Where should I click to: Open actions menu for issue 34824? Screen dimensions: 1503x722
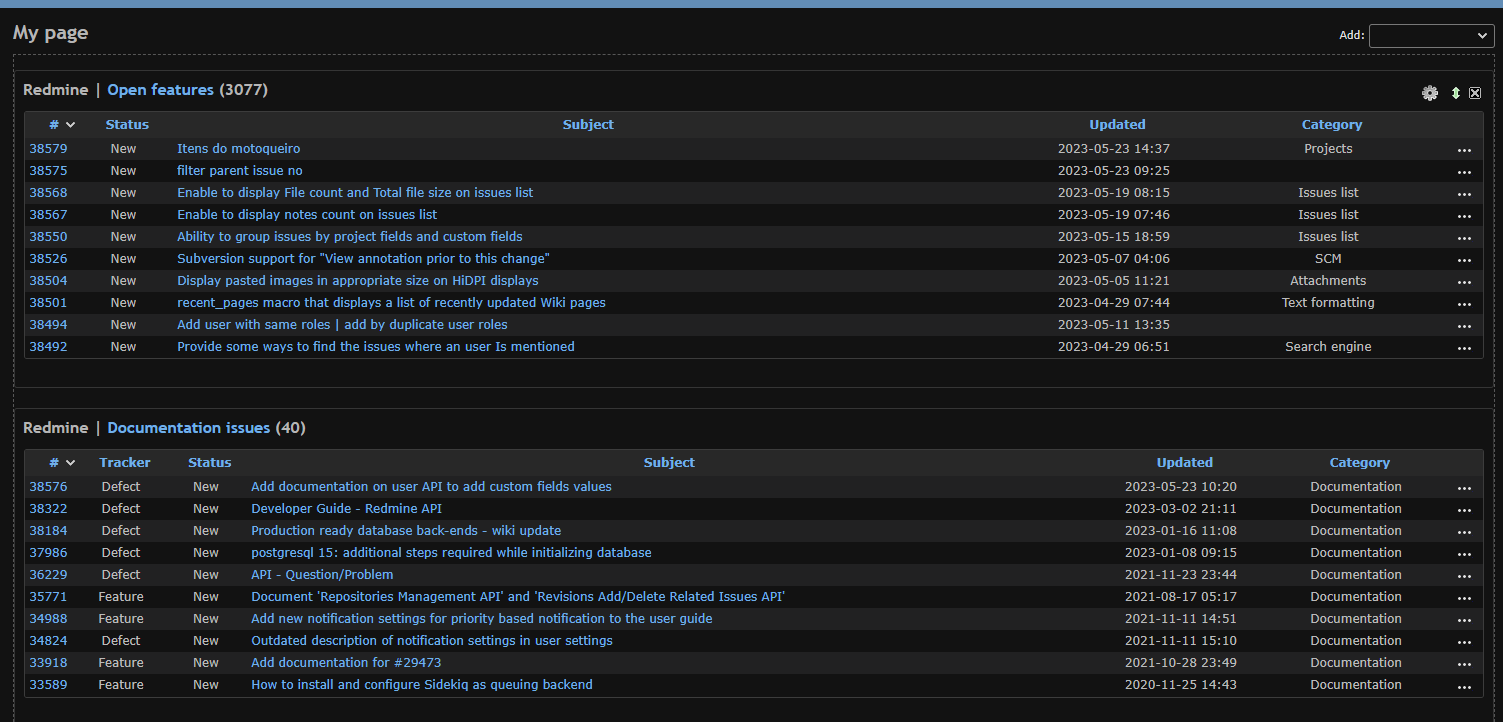click(1464, 642)
